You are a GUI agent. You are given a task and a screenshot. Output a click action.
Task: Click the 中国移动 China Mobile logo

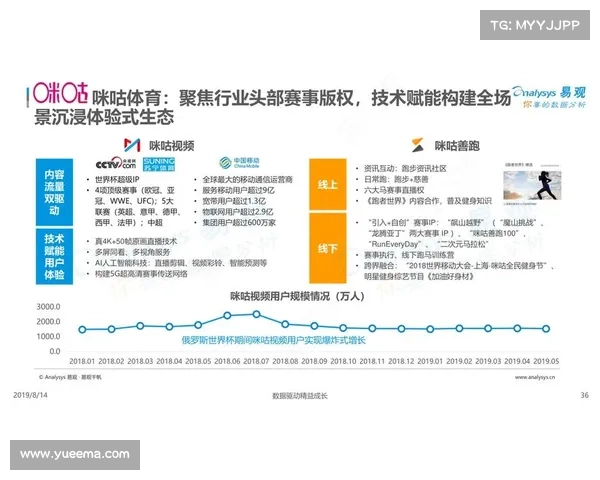click(240, 163)
